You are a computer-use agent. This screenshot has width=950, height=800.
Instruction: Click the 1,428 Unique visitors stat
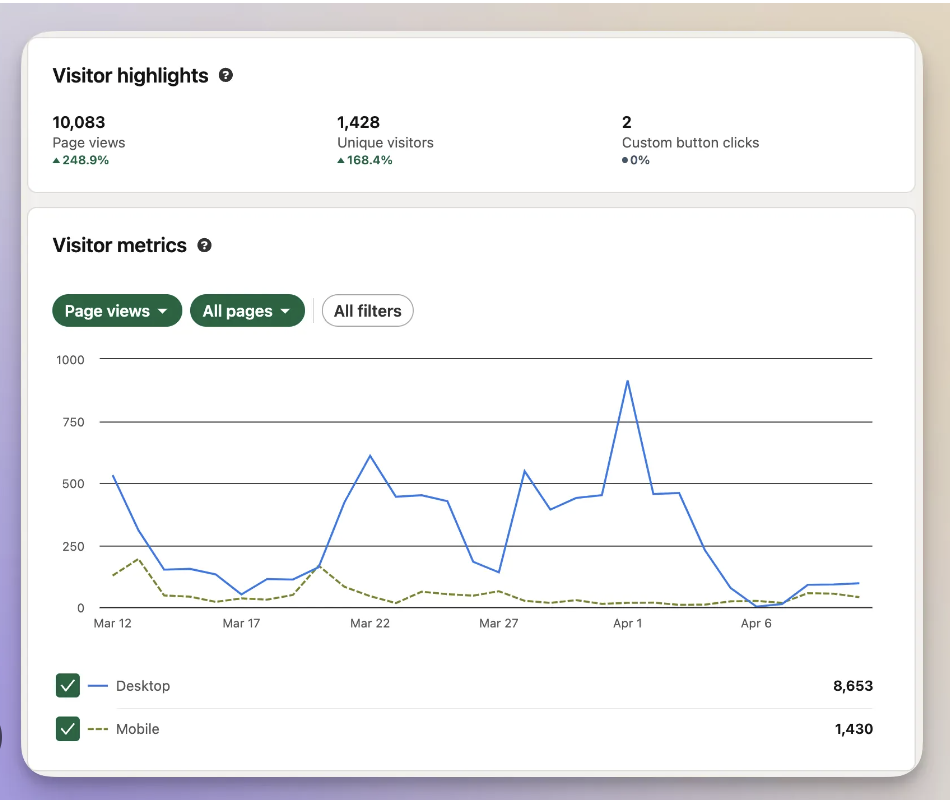tap(358, 122)
